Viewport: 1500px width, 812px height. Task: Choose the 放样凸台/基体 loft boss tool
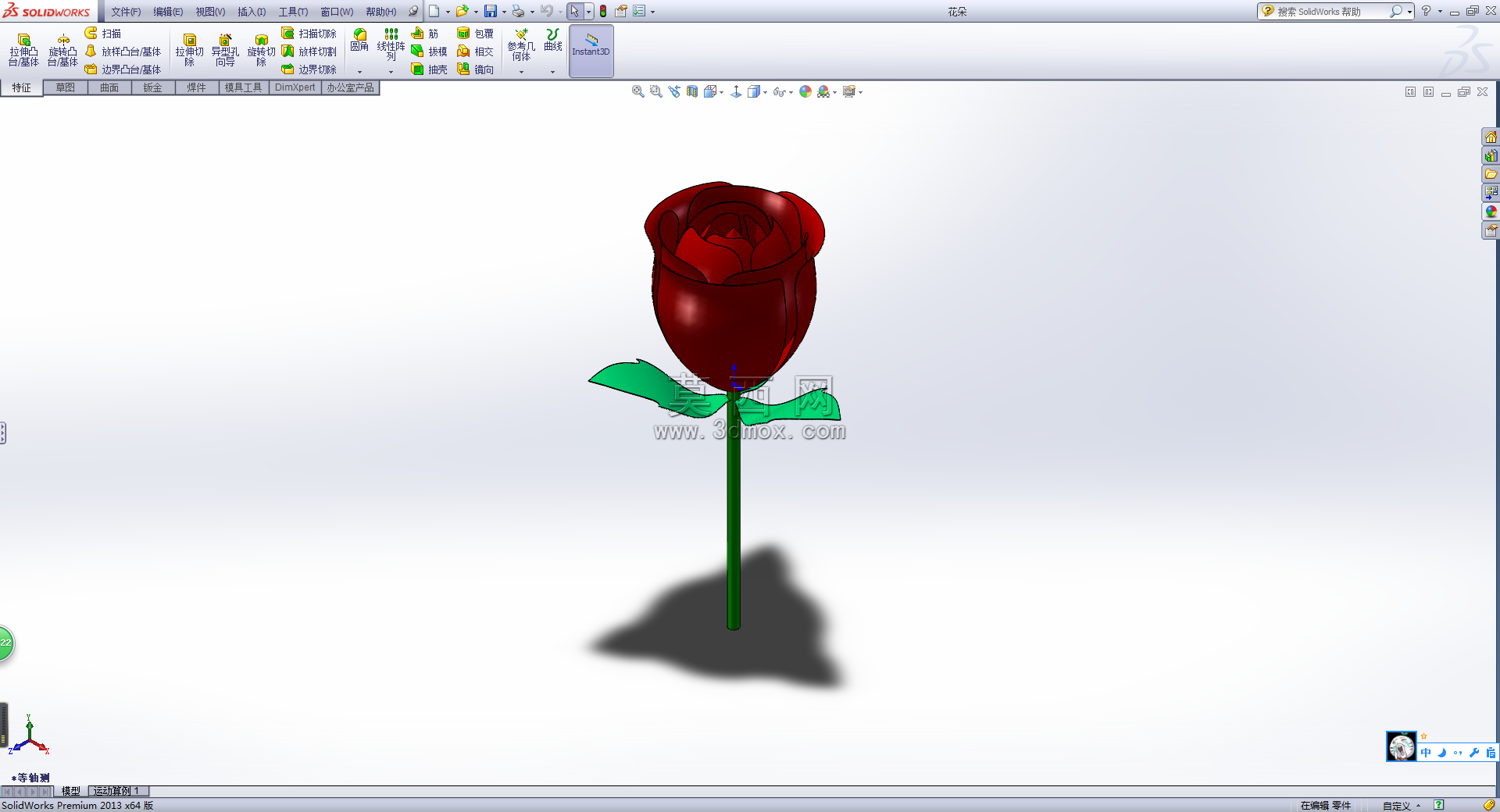pos(123,52)
